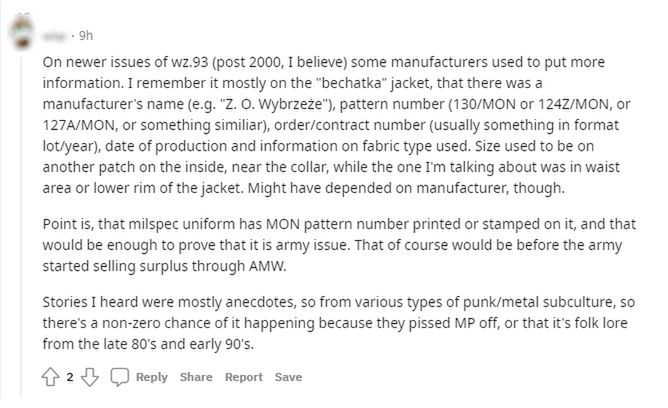
Task: Upvote this comment
Action: [x=52, y=377]
